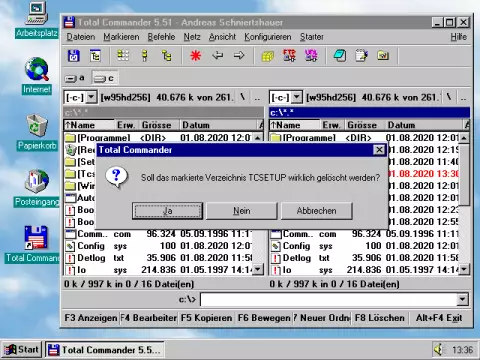Open the left panel drive dropdown
The image size is (480, 360).
click(x=91, y=97)
